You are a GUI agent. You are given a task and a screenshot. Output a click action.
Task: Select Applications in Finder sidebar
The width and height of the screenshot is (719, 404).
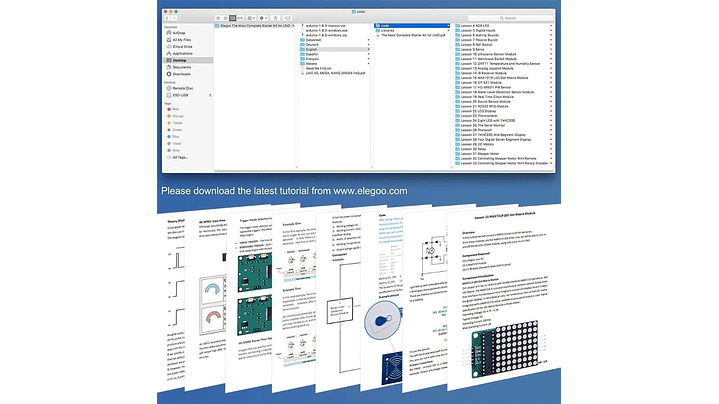[185, 53]
